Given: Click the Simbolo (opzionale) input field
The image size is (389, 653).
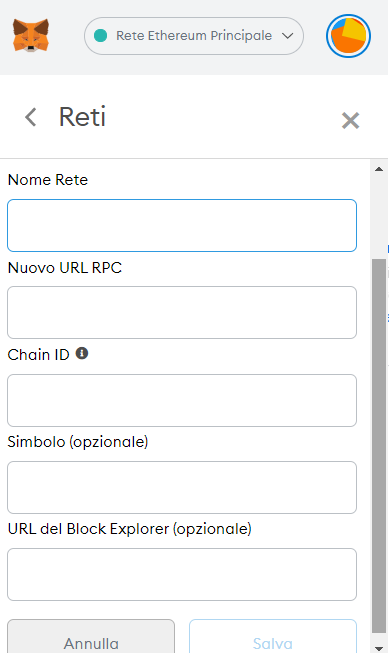Looking at the screenshot, I should point(182,487).
